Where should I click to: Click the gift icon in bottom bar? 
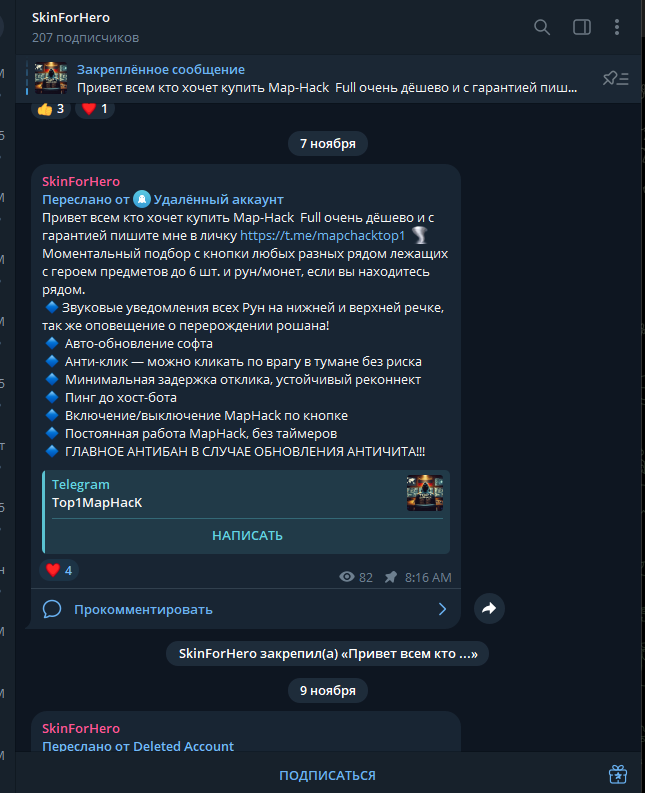pos(618,774)
